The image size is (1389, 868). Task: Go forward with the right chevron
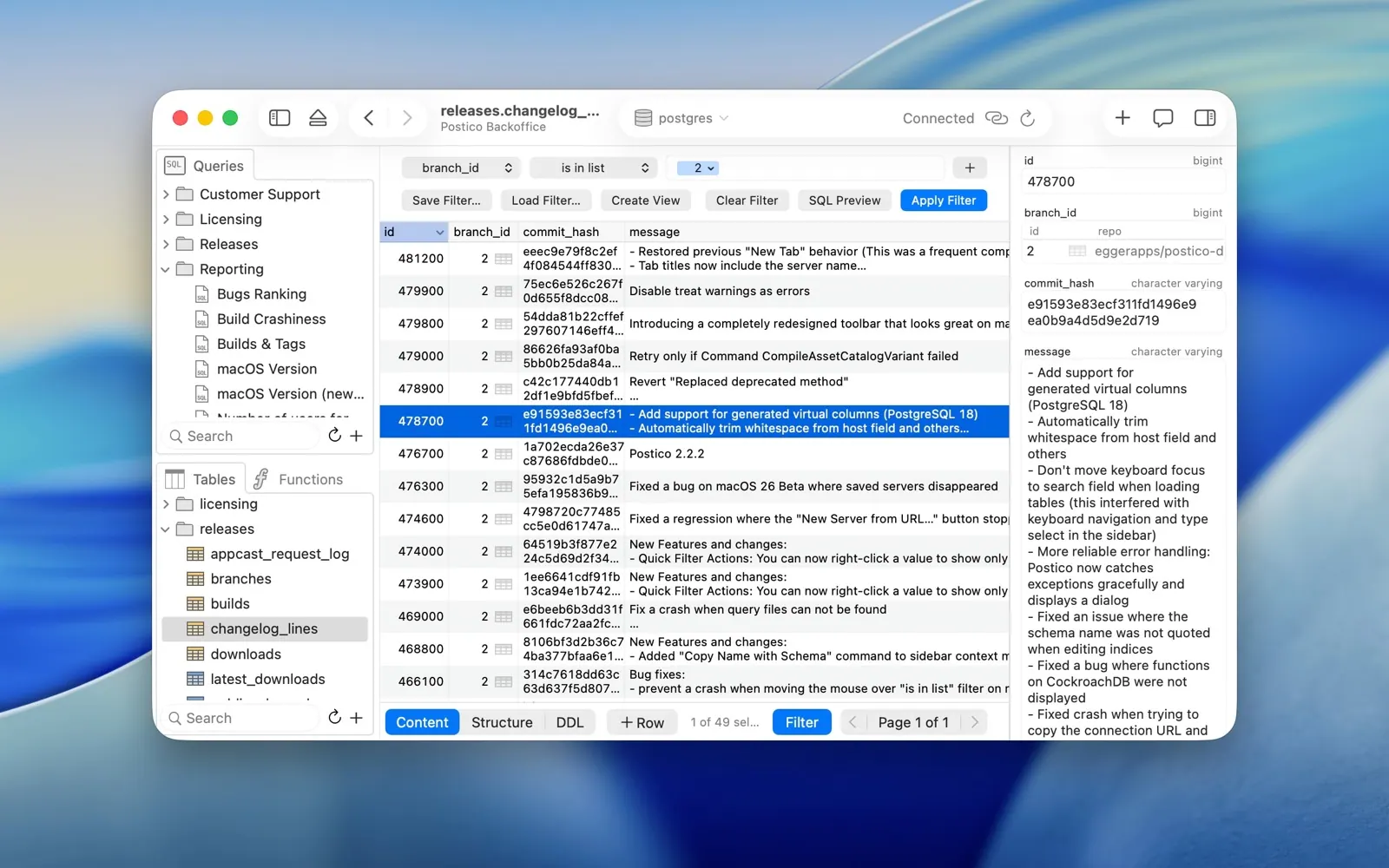point(407,118)
